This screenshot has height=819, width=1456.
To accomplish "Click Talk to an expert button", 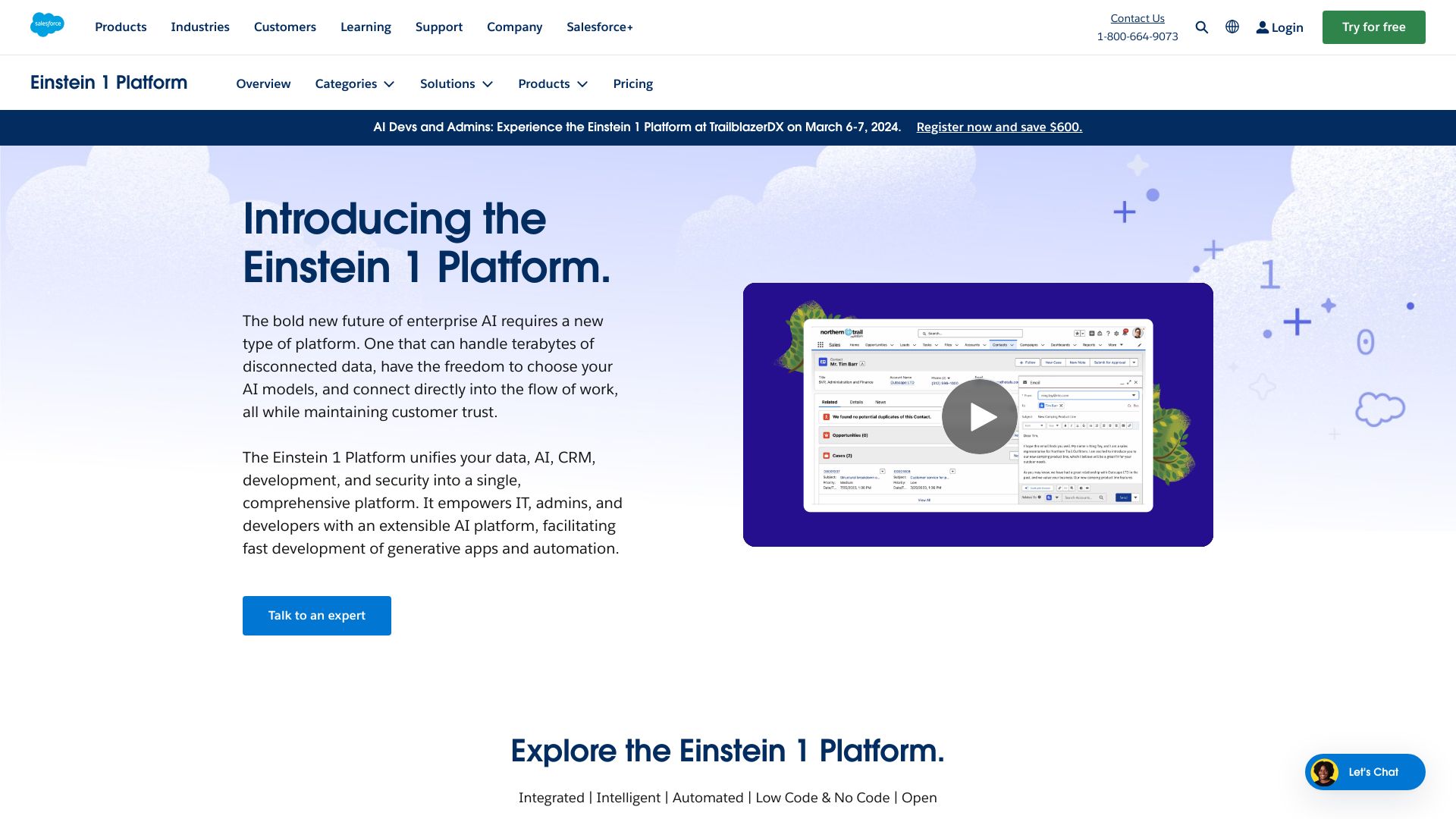I will pos(316,615).
